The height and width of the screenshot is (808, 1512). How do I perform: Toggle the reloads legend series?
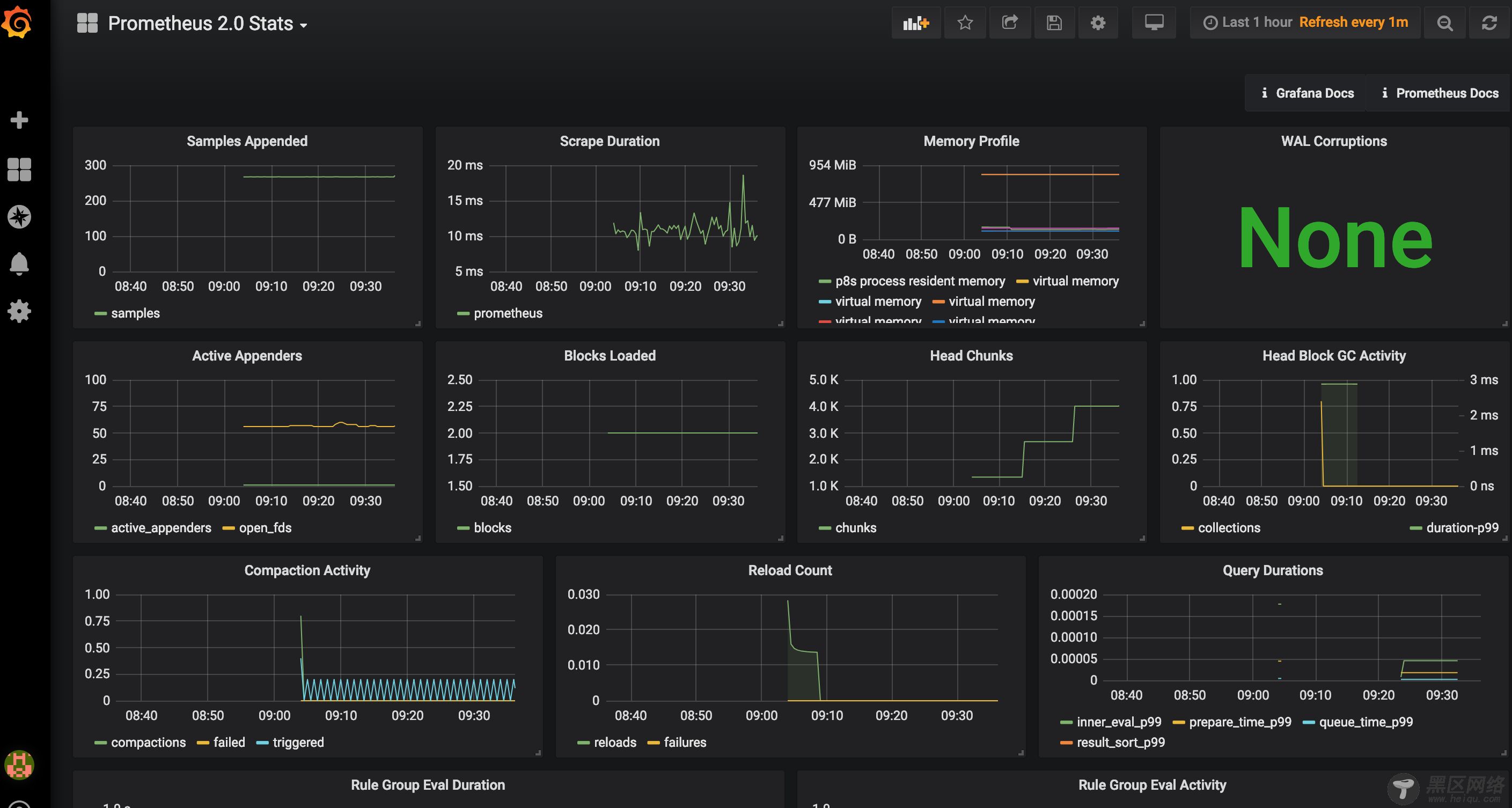pyautogui.click(x=615, y=743)
